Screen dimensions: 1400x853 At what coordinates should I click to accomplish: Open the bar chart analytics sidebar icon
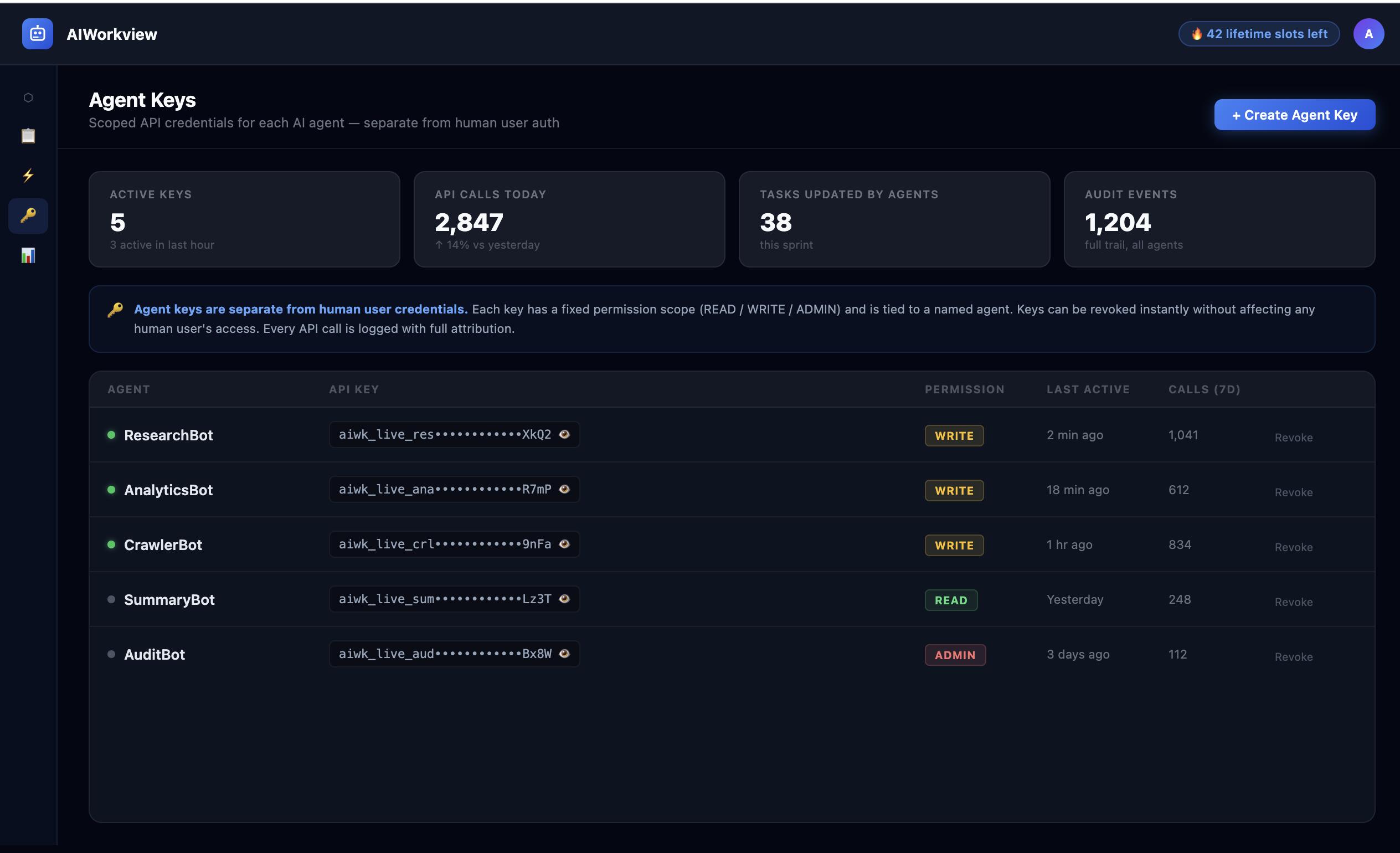28,255
